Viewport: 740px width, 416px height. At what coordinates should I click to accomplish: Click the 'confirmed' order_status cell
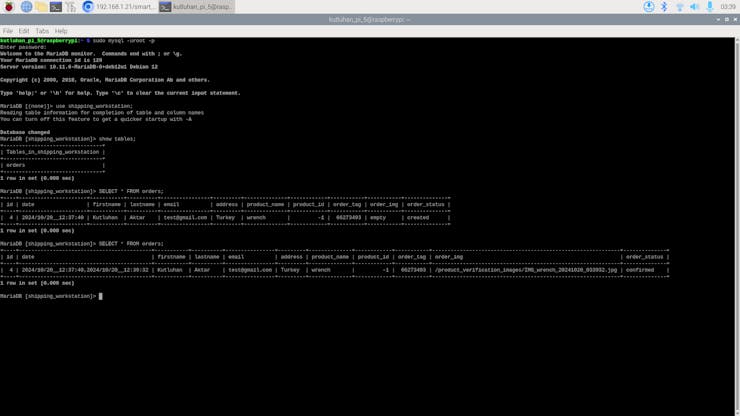(640, 270)
